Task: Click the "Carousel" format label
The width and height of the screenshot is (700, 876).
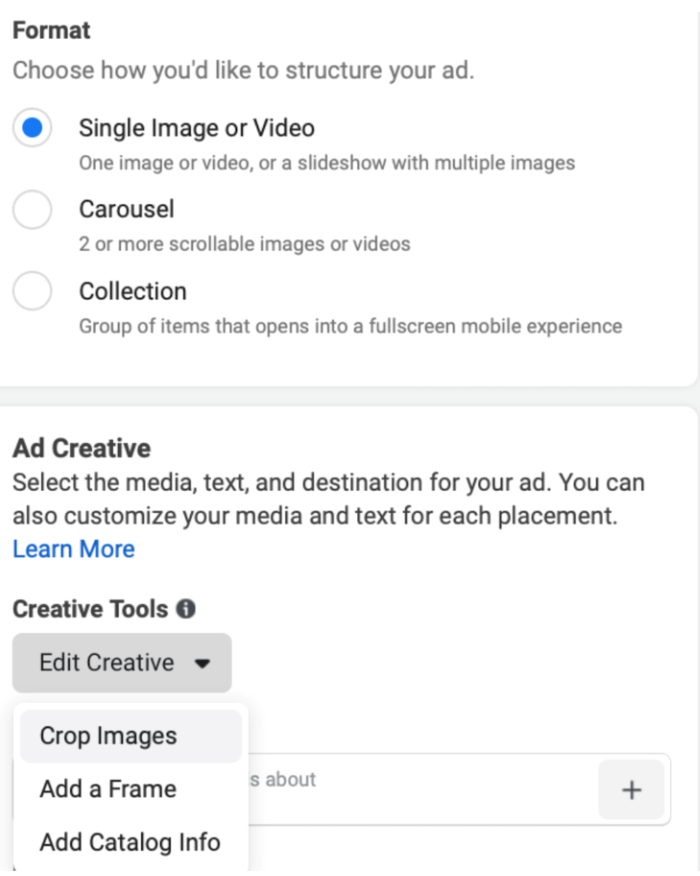Action: 127,209
